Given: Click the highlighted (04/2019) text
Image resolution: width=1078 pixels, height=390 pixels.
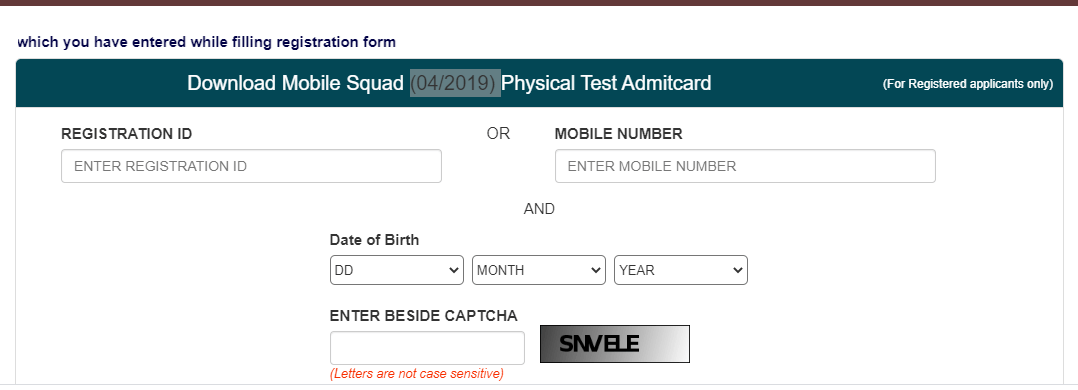Looking at the screenshot, I should (455, 83).
